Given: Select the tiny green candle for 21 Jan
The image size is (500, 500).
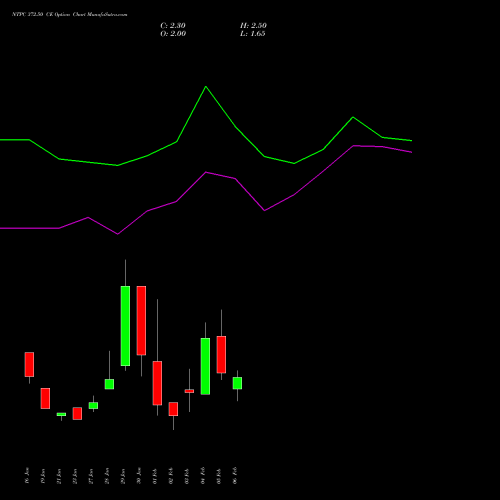Looking at the screenshot, I should [x=61, y=414].
